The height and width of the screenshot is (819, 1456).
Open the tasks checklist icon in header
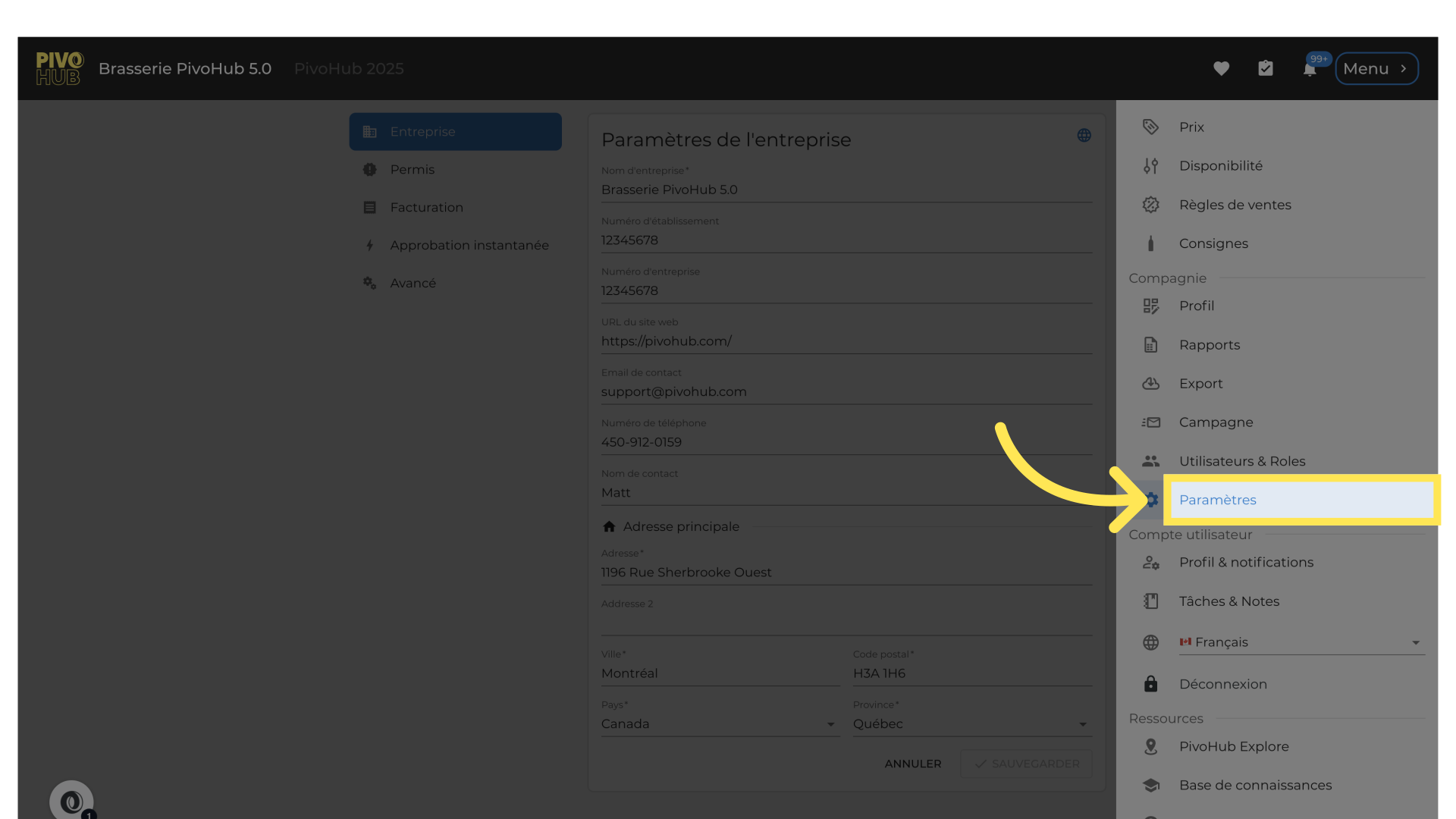pyautogui.click(x=1266, y=68)
